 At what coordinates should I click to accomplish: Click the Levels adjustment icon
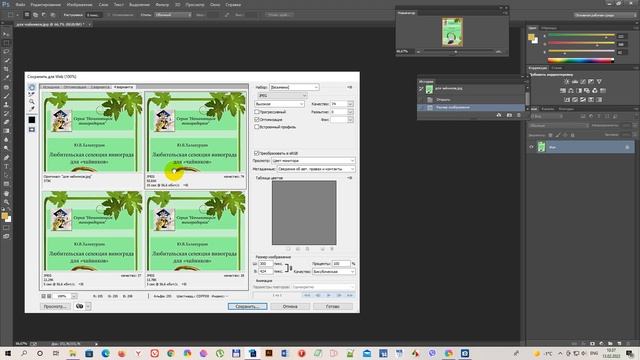(575, 82)
